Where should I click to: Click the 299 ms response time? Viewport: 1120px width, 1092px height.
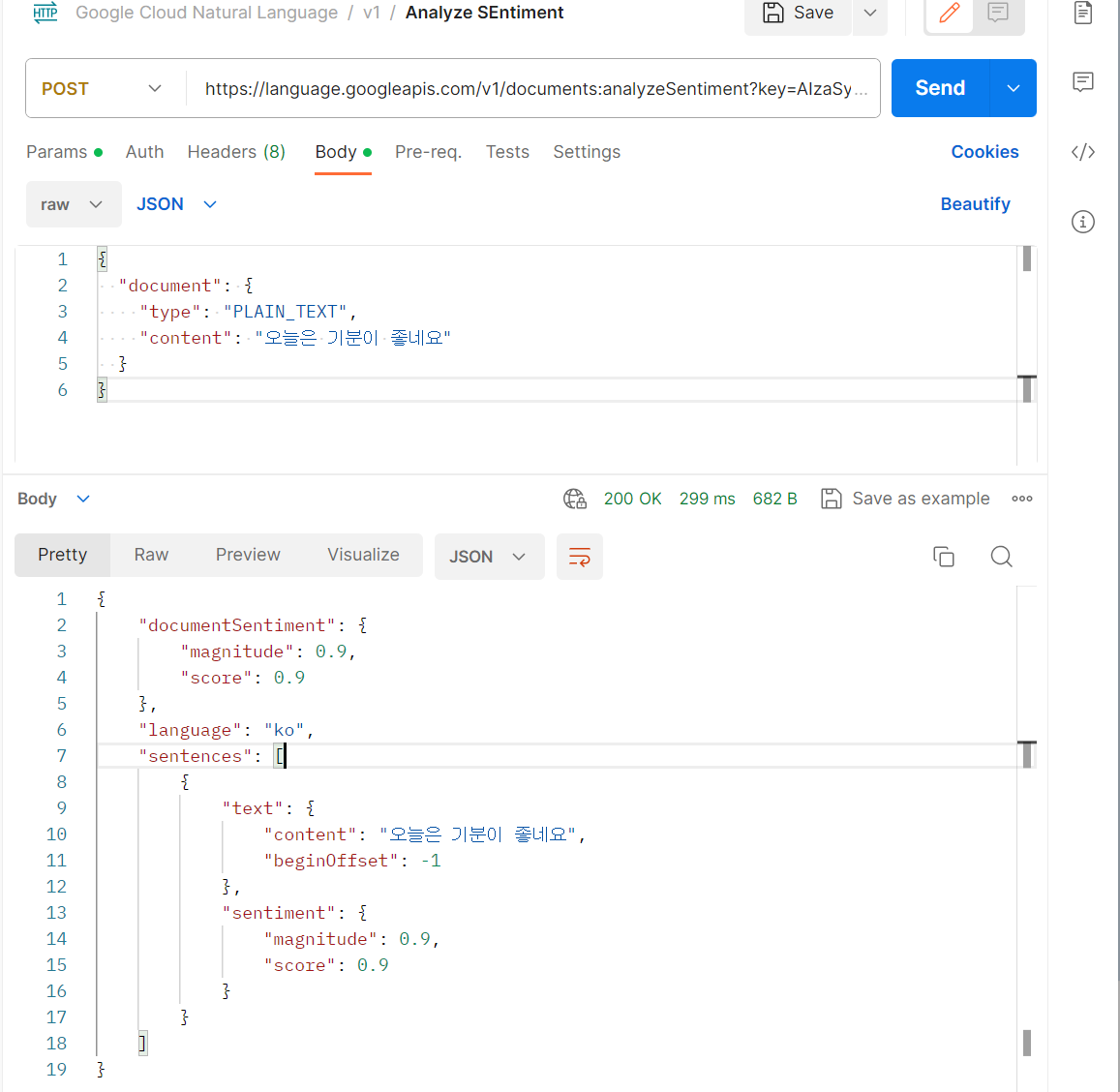(x=707, y=499)
